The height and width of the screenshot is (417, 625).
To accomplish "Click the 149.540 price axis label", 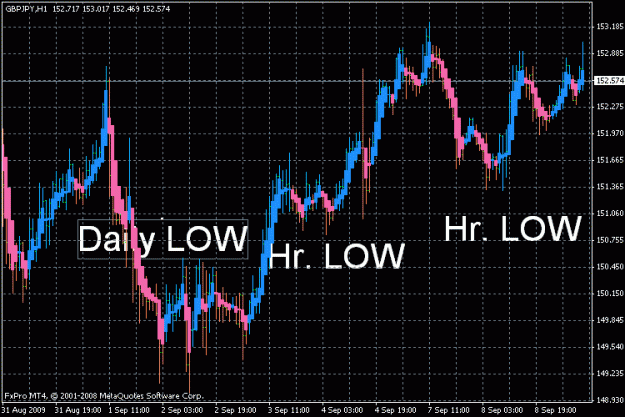I will point(610,347).
